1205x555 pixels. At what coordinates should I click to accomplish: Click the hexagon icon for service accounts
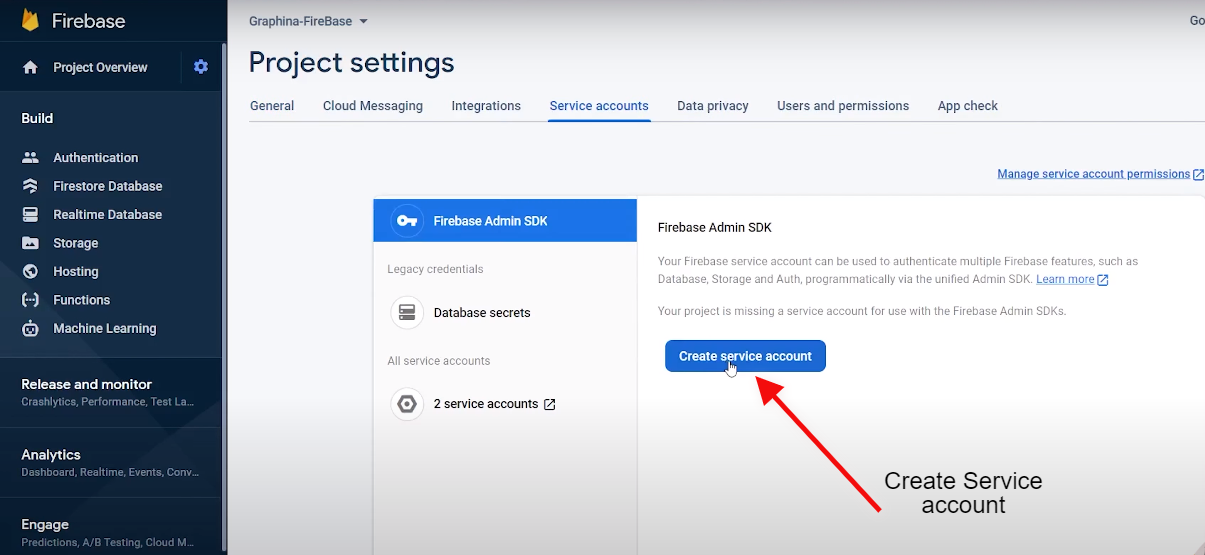pos(407,404)
